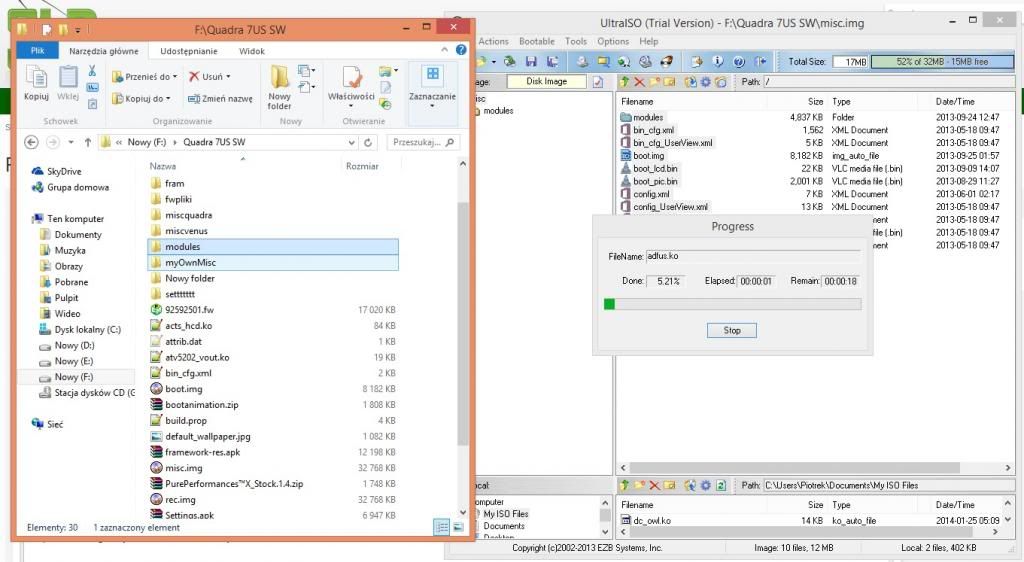1024x562 pixels.
Task: Select the modules folder in Explorer list
Action: coord(273,247)
